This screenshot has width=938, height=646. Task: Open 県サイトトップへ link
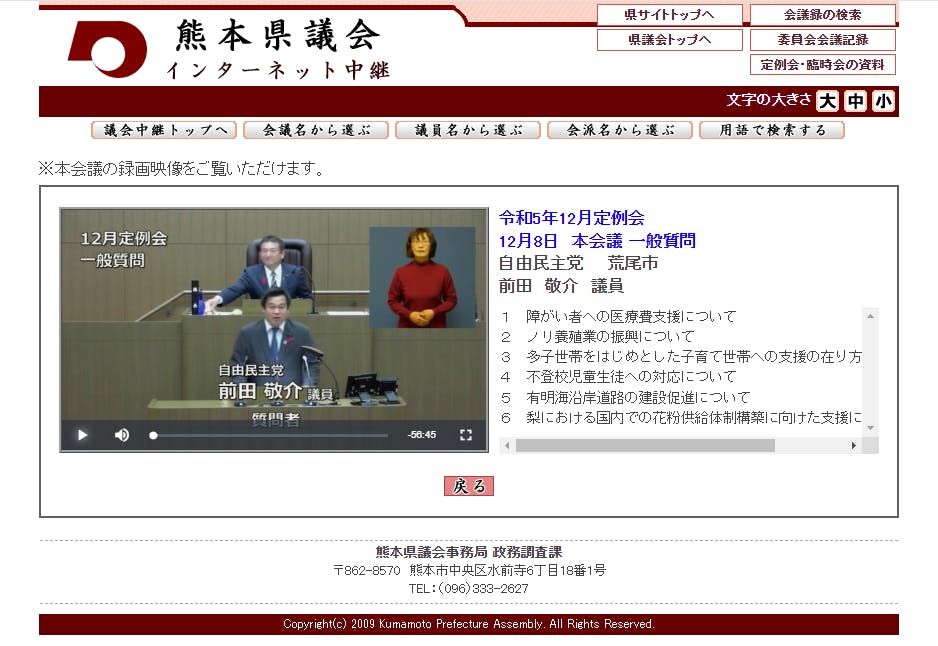[x=669, y=14]
